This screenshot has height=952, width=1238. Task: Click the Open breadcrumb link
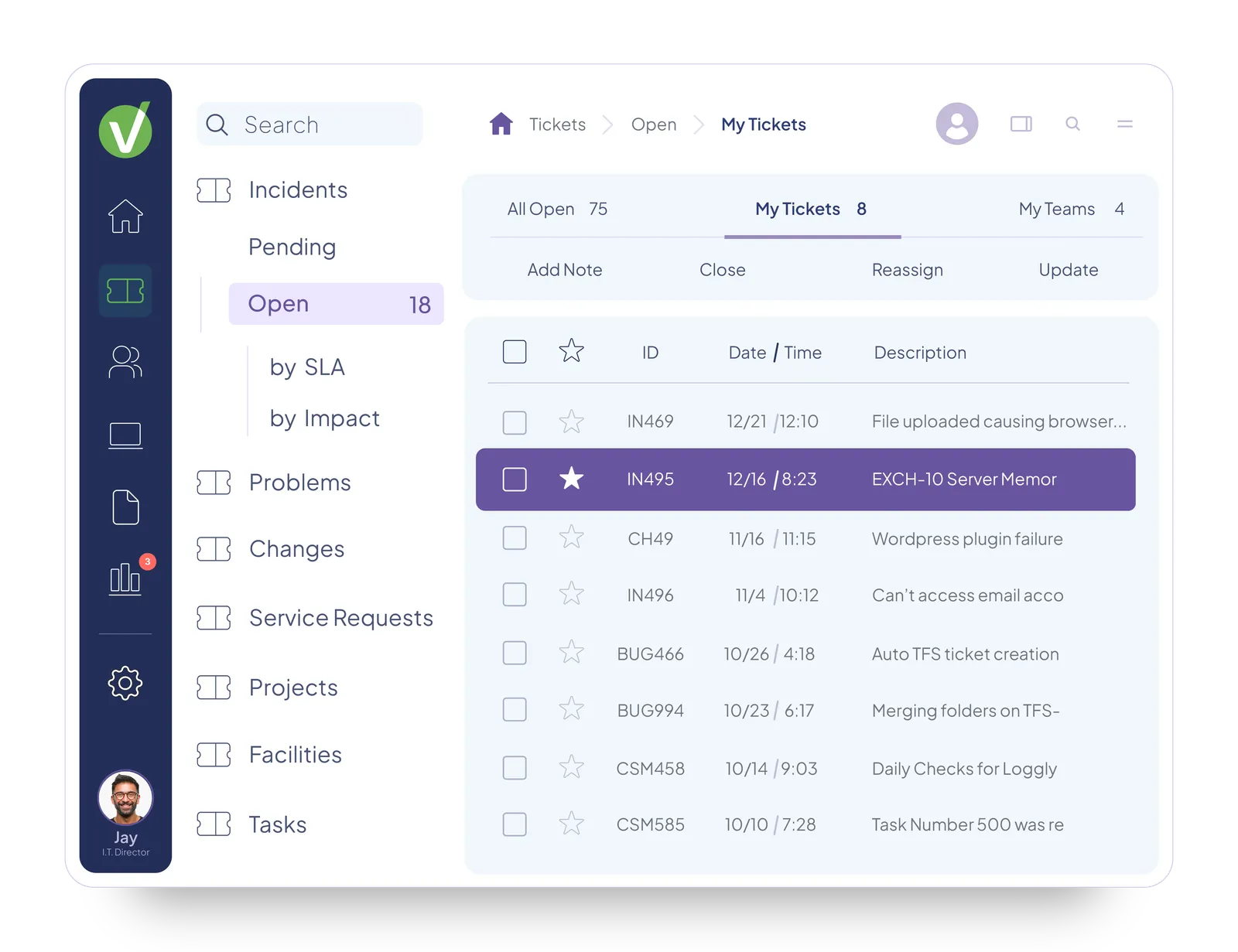tap(654, 125)
